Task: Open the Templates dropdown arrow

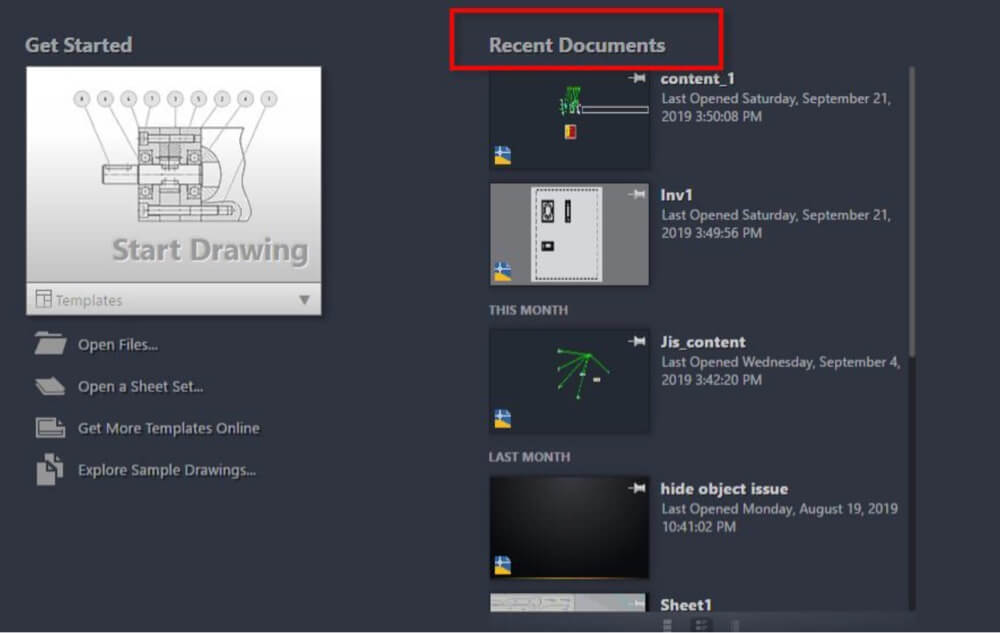Action: point(307,299)
